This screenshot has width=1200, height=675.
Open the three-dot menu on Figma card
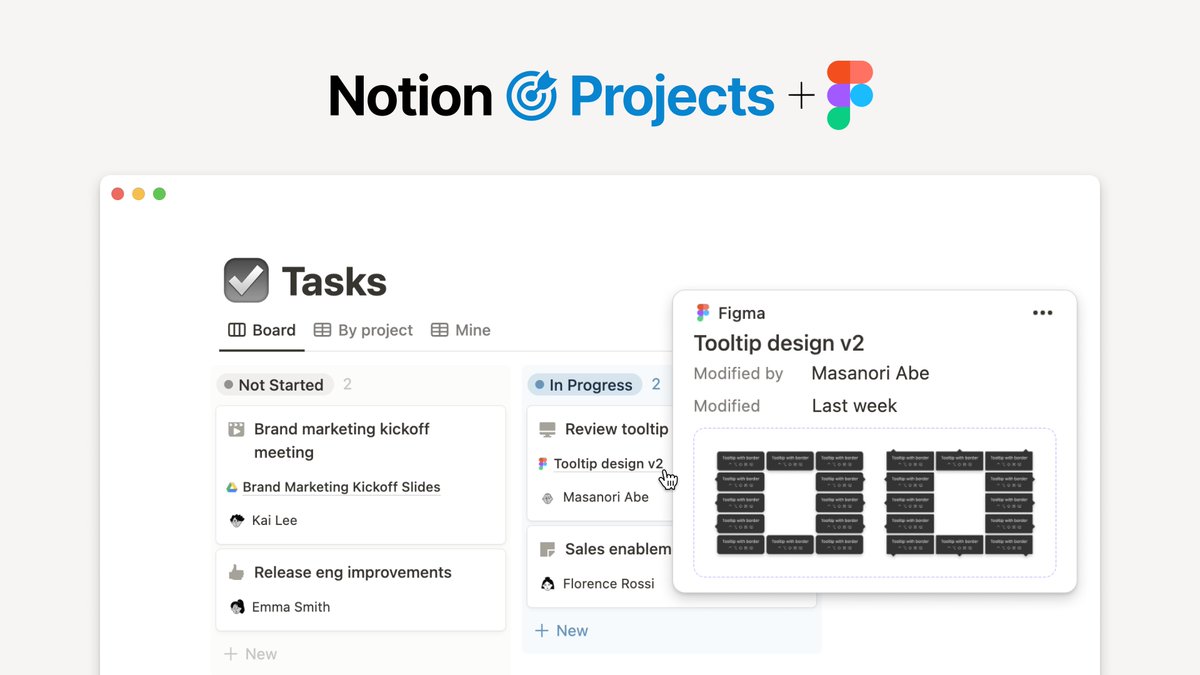click(1042, 313)
